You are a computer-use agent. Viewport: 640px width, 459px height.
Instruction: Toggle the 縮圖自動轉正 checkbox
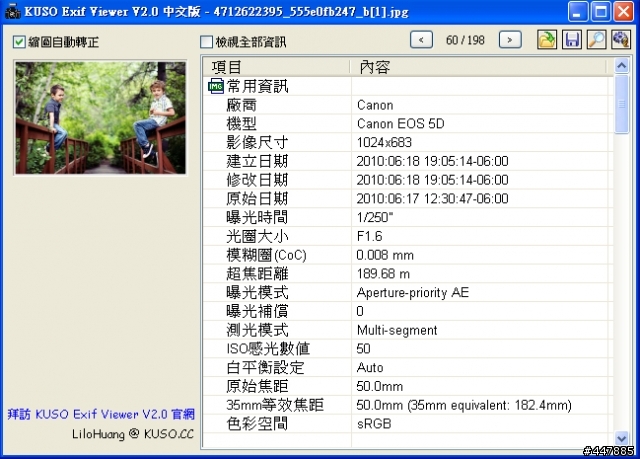coord(19,42)
